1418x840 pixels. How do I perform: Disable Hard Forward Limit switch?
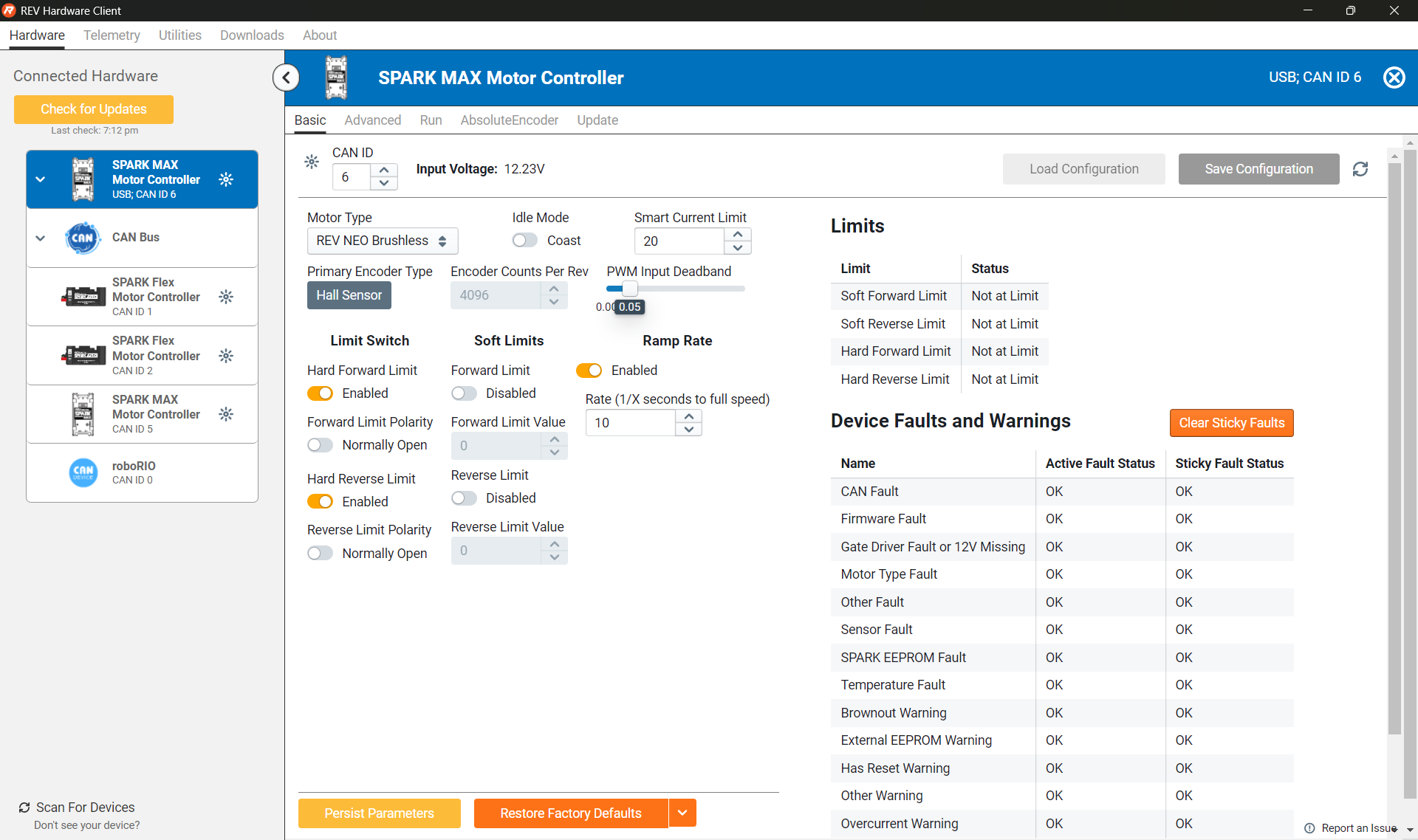[x=321, y=393]
